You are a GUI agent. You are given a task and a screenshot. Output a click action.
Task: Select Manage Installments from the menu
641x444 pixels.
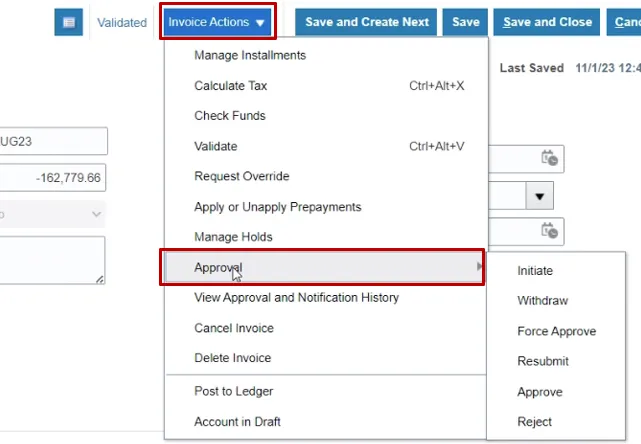tap(250, 55)
